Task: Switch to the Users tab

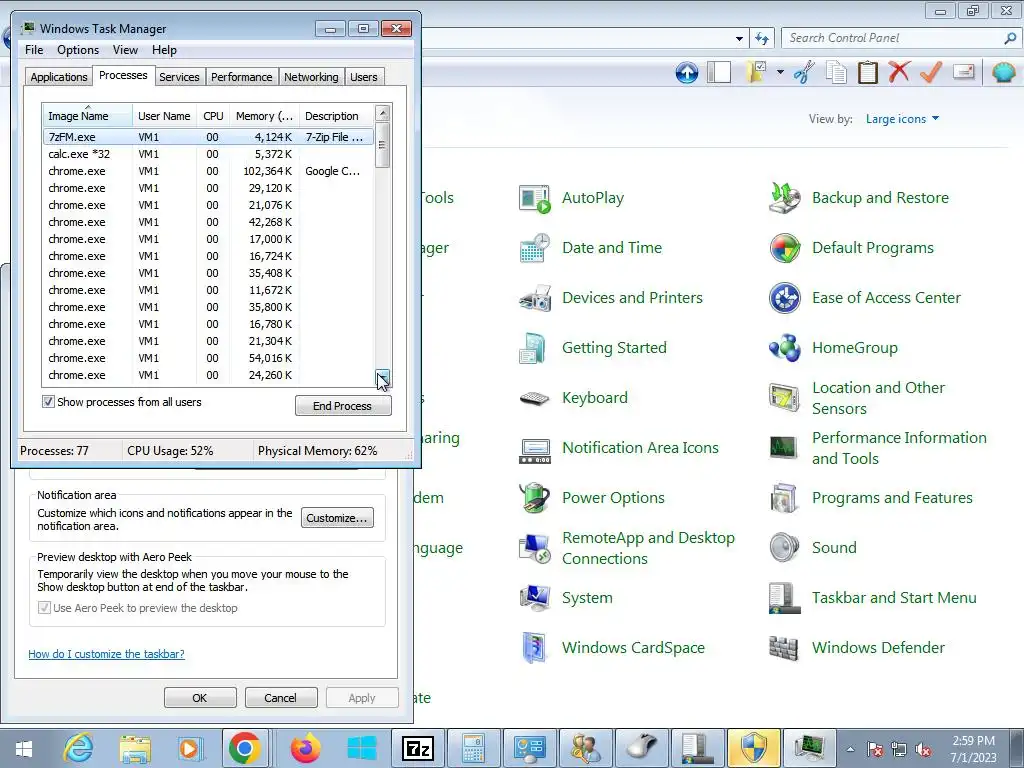Action: coord(364,77)
